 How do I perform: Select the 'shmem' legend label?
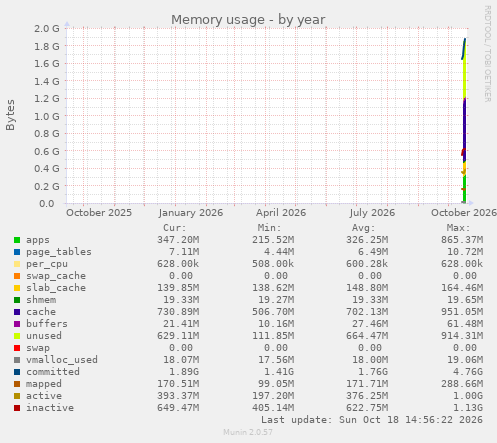click(x=41, y=300)
